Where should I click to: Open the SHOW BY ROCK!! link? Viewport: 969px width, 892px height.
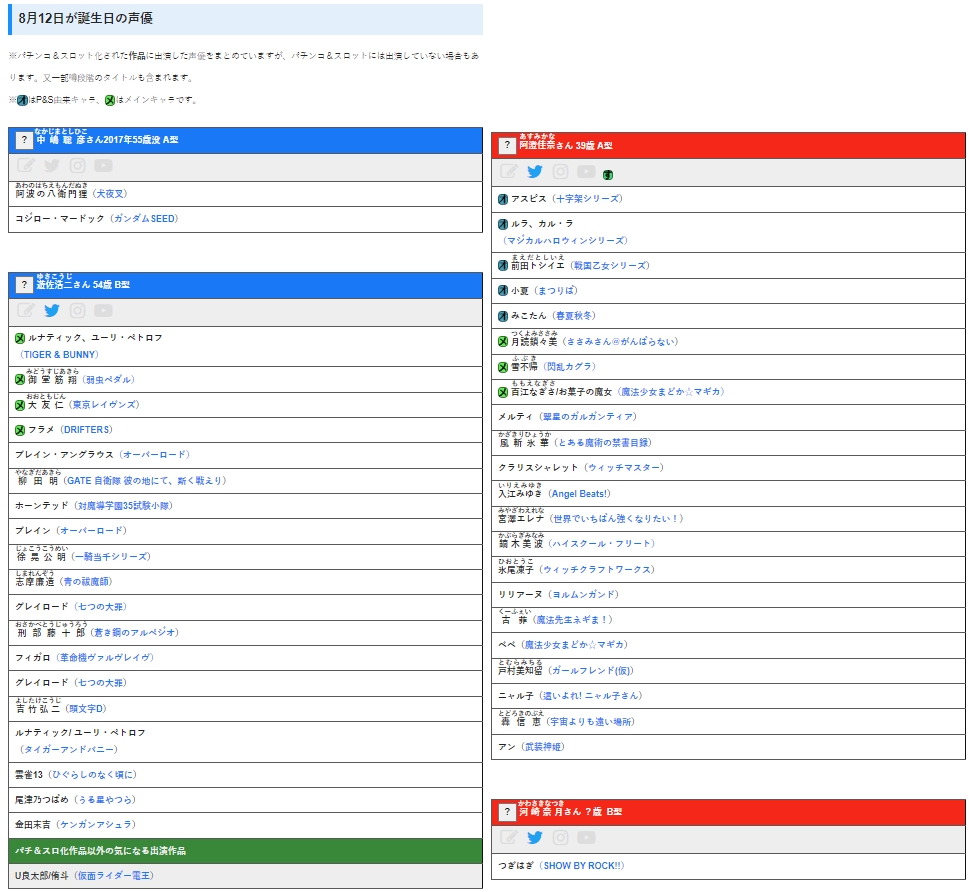[x=583, y=866]
